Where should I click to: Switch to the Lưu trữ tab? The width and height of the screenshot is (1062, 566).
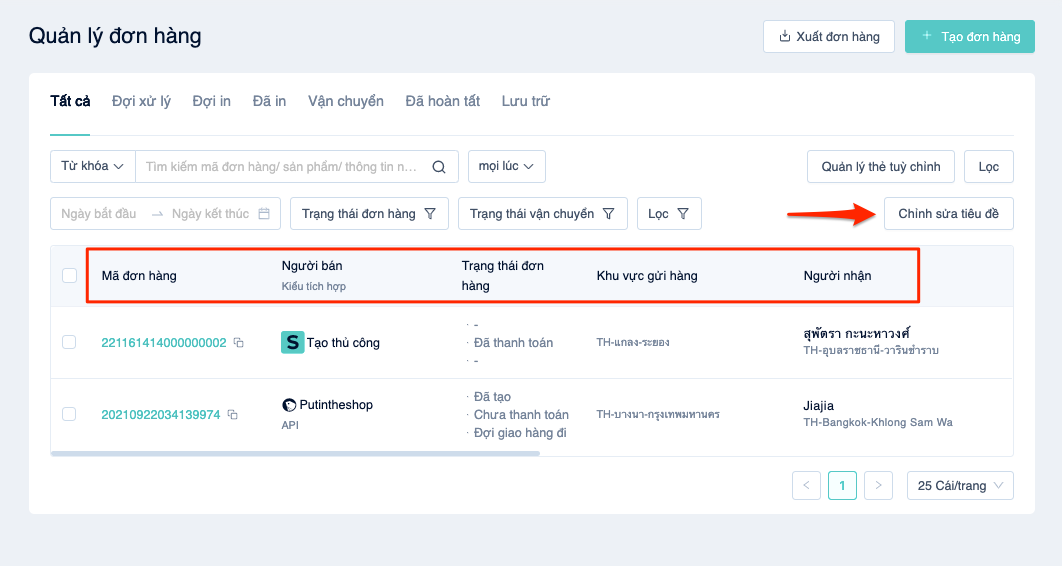(526, 102)
